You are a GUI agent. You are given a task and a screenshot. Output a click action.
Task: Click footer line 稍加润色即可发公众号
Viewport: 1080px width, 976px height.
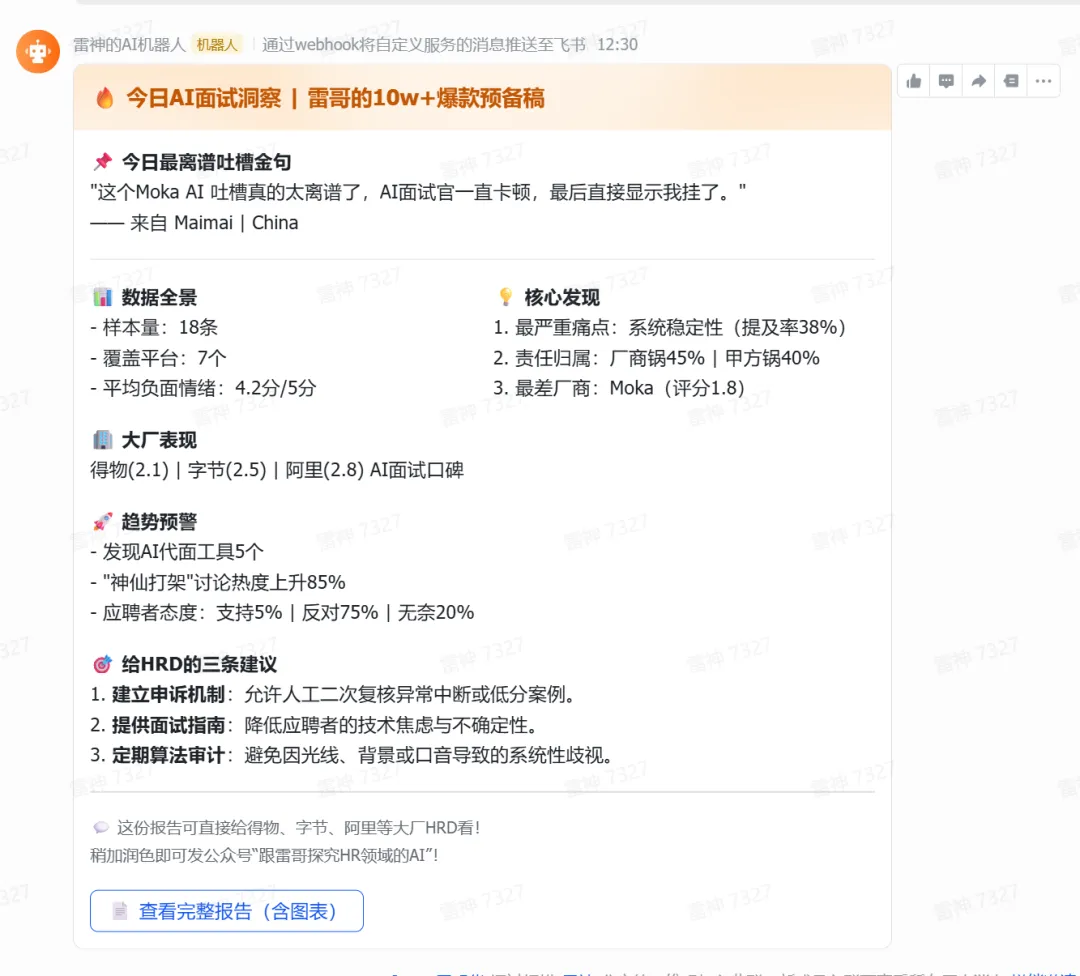click(264, 855)
